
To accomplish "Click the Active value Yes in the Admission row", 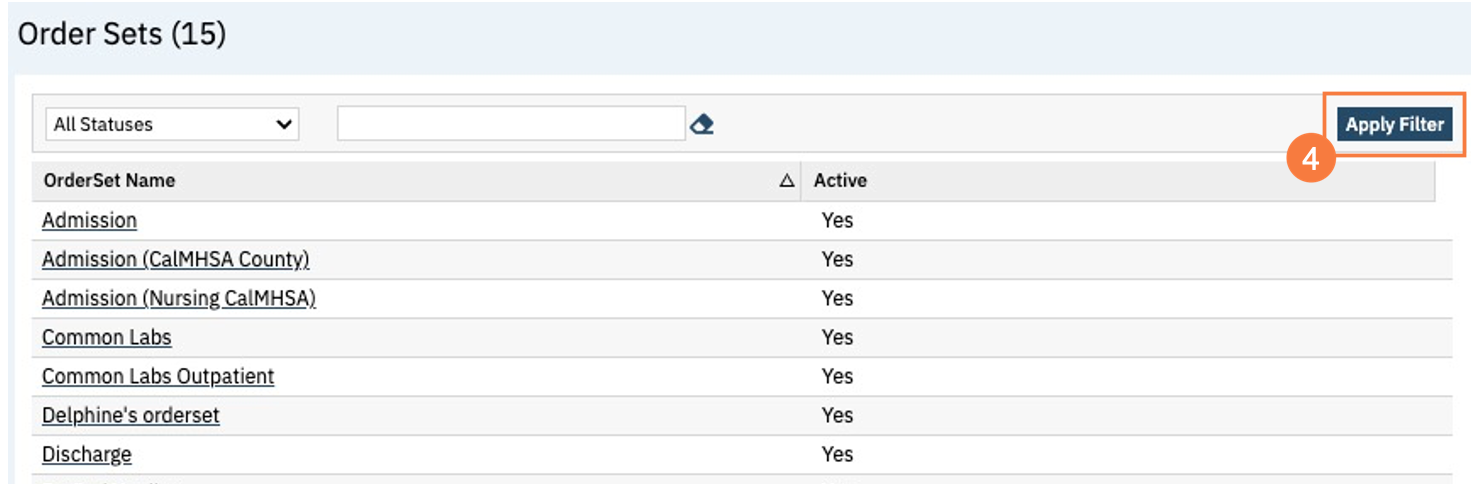I will tap(837, 220).
